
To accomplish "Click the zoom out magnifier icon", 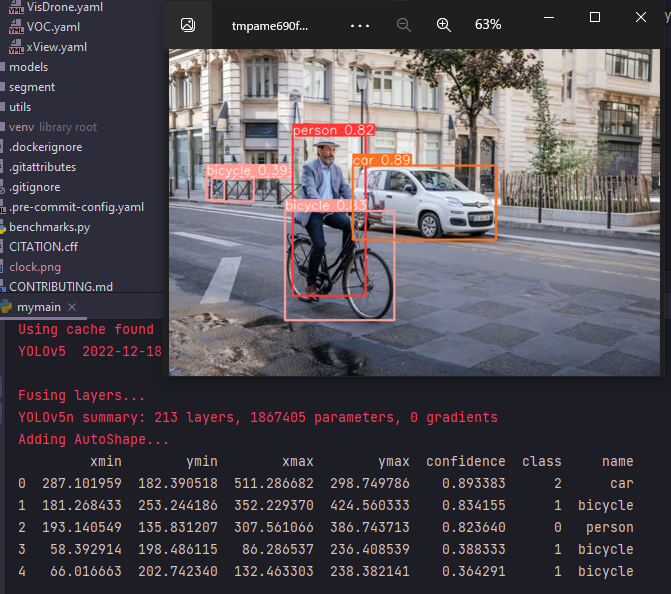I will coord(404,25).
